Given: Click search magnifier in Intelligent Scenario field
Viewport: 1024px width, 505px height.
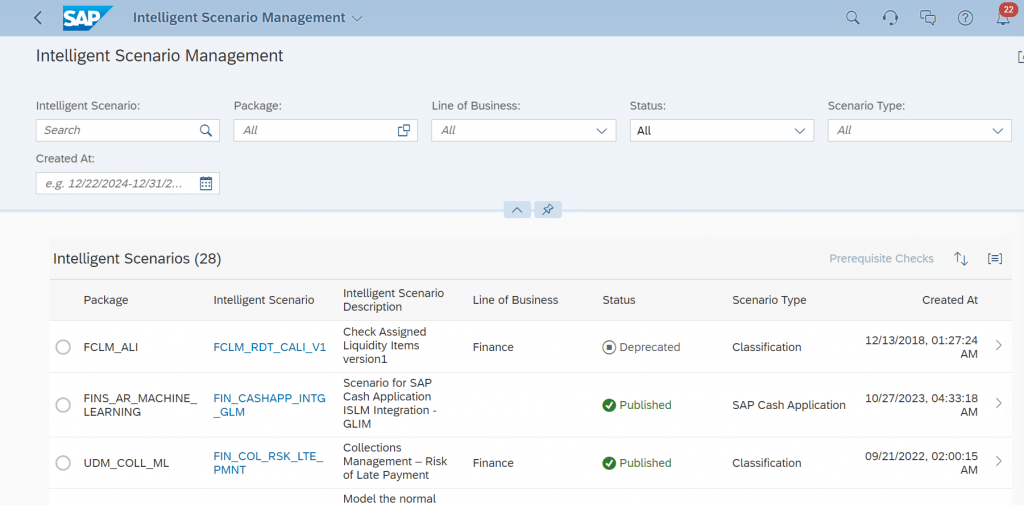Looking at the screenshot, I should coord(206,130).
